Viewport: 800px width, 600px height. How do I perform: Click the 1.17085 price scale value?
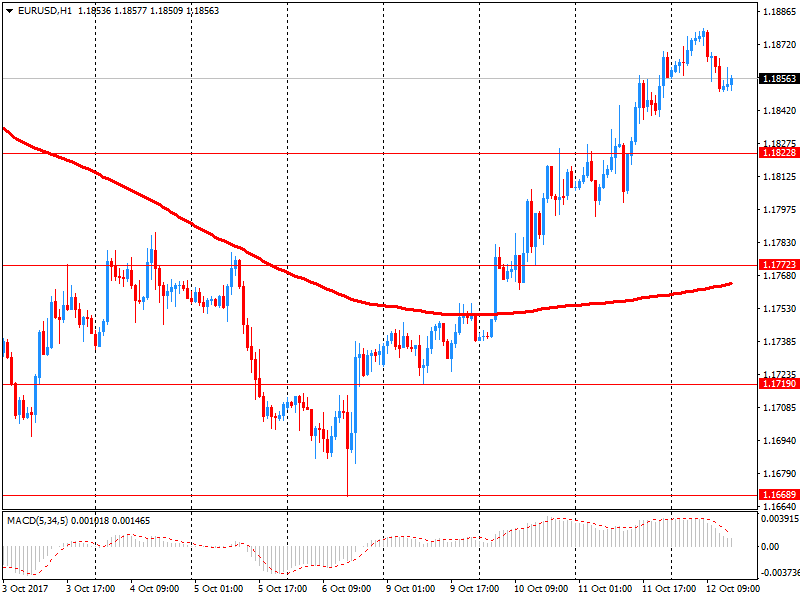click(779, 407)
